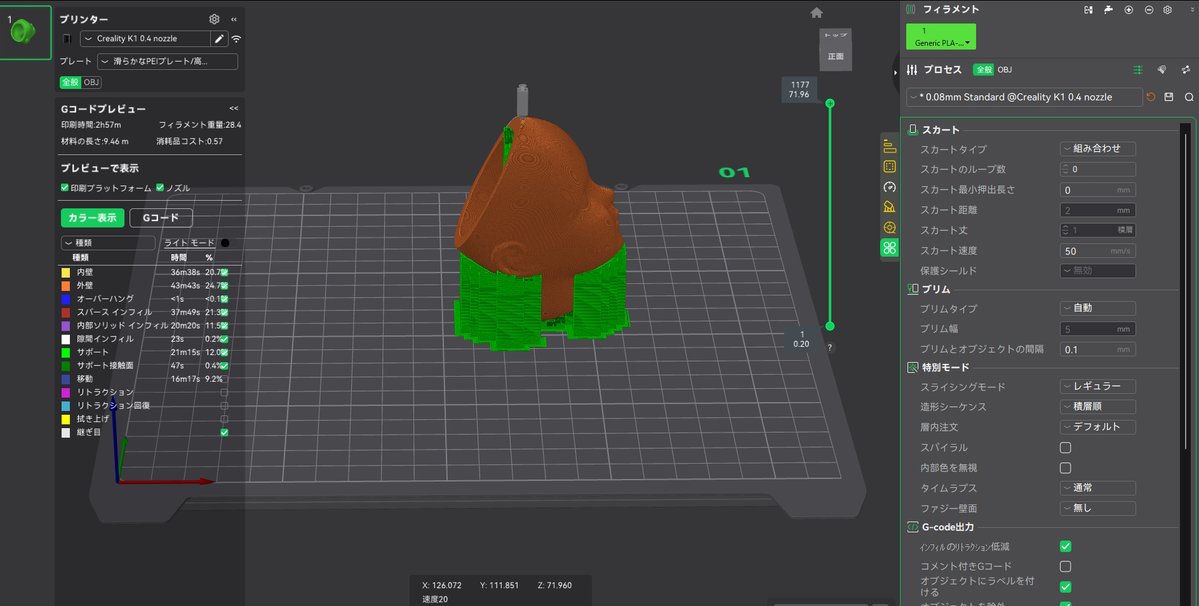
Task: Open printer Wi-Fi connection icon
Action: click(x=236, y=39)
